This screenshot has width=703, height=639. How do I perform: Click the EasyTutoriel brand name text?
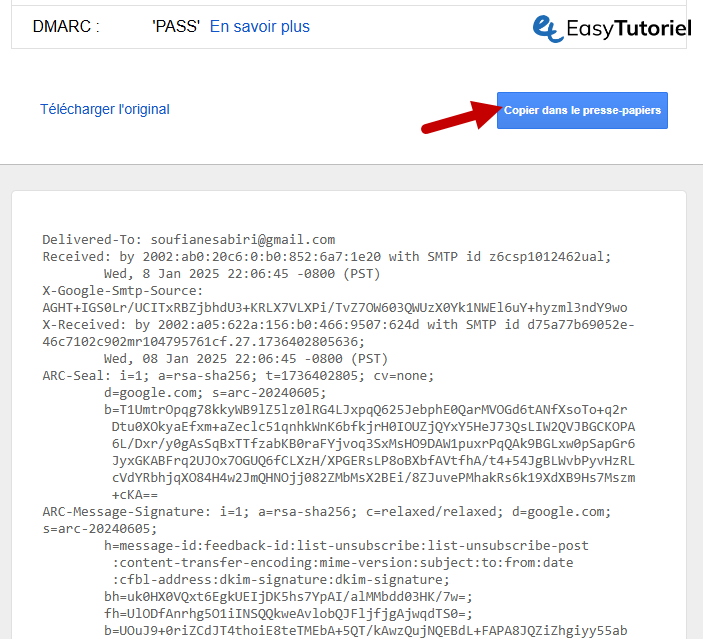coord(628,29)
